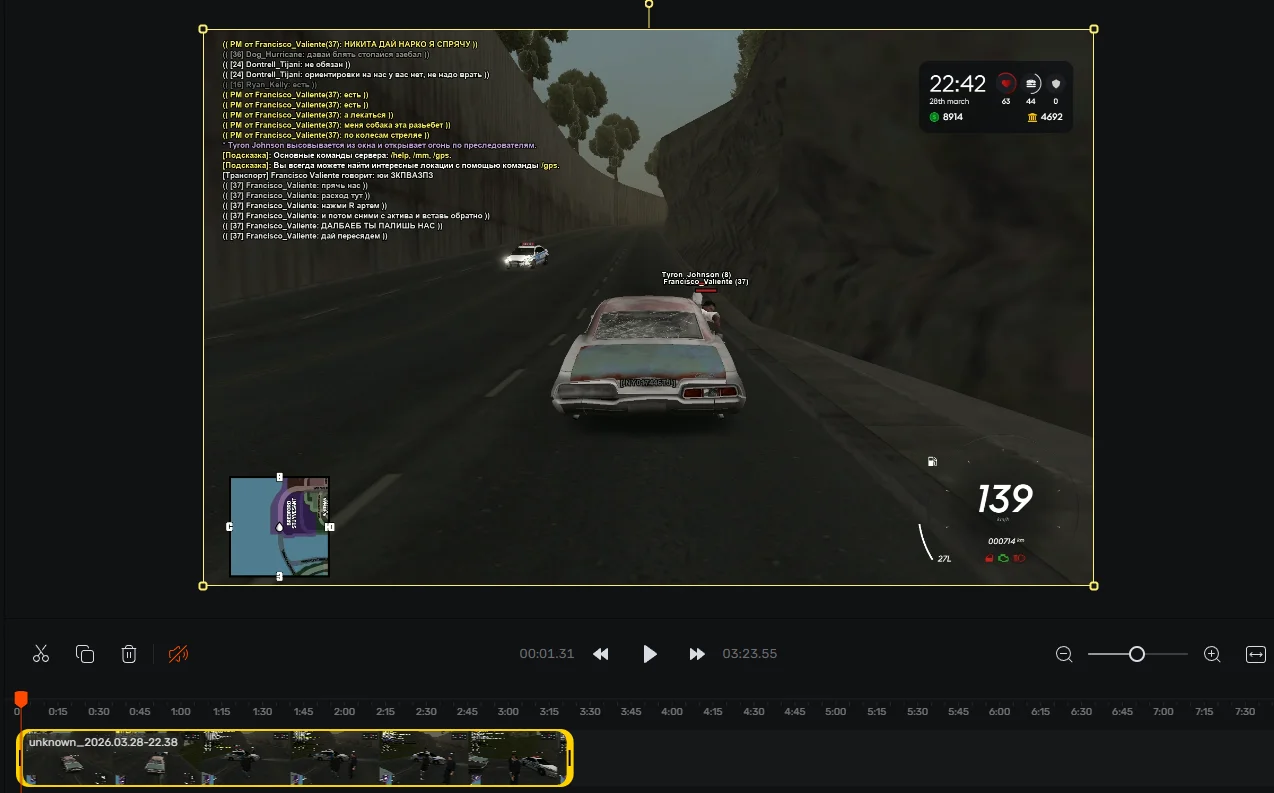Click the top-left corner resize handle

204,29
